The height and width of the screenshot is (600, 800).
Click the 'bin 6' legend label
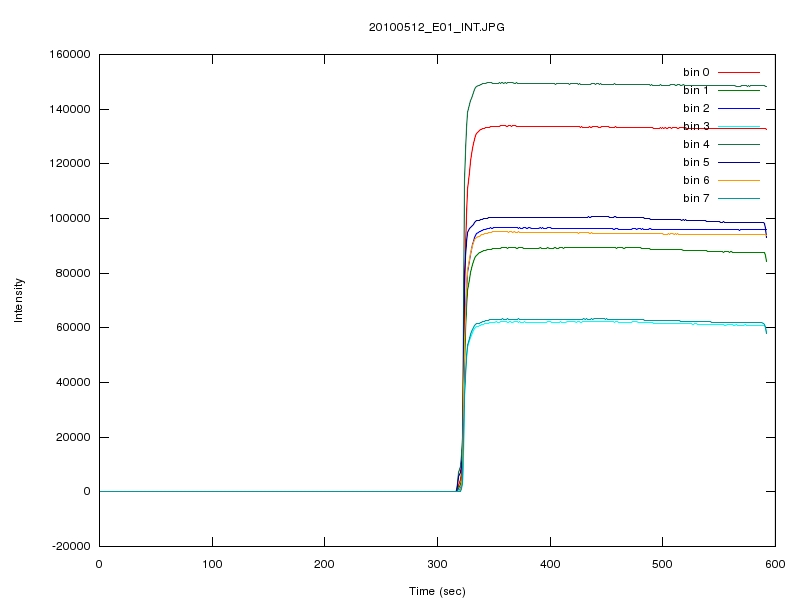point(696,180)
